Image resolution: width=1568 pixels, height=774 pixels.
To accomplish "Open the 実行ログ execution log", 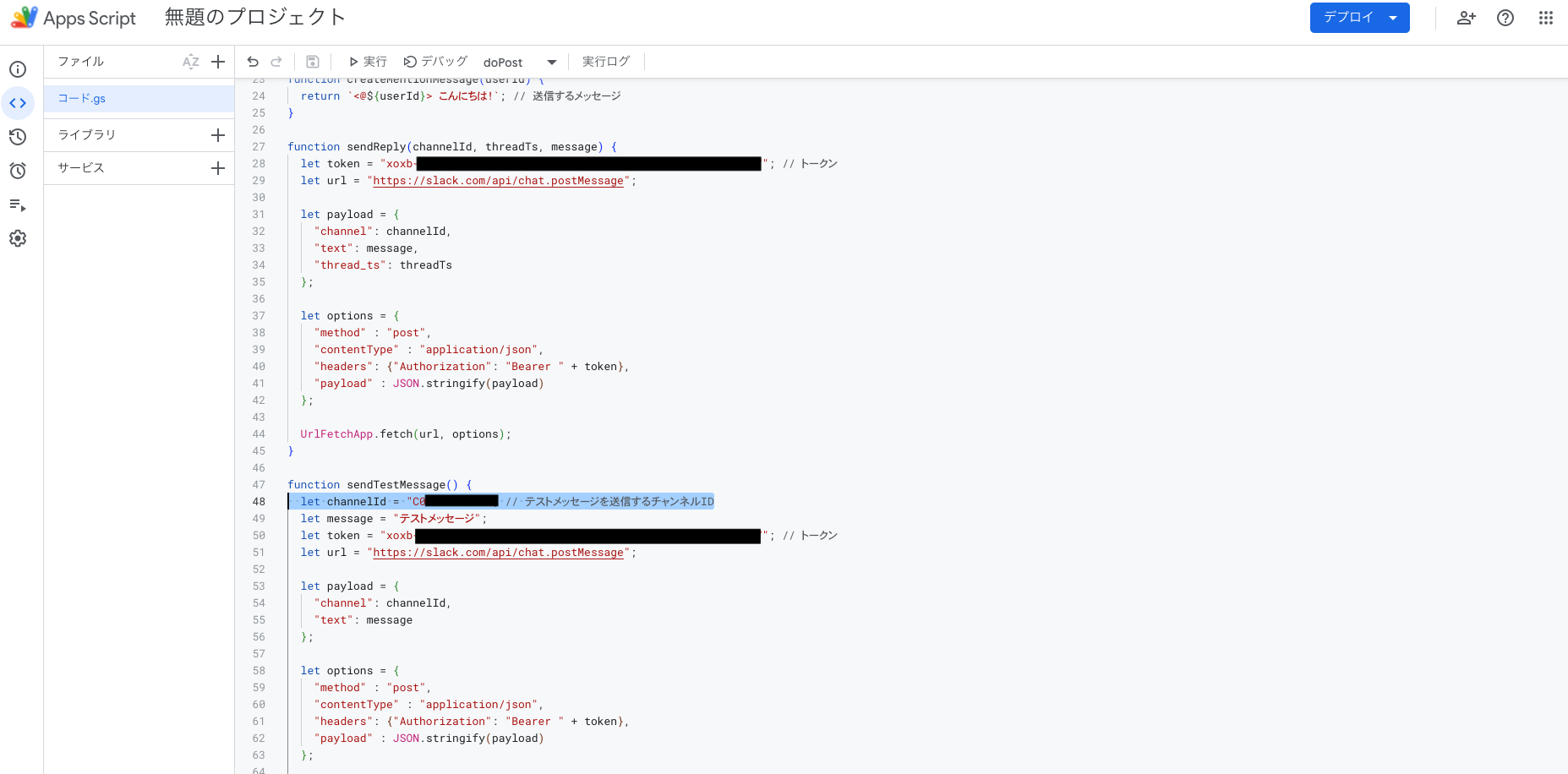I will click(606, 62).
